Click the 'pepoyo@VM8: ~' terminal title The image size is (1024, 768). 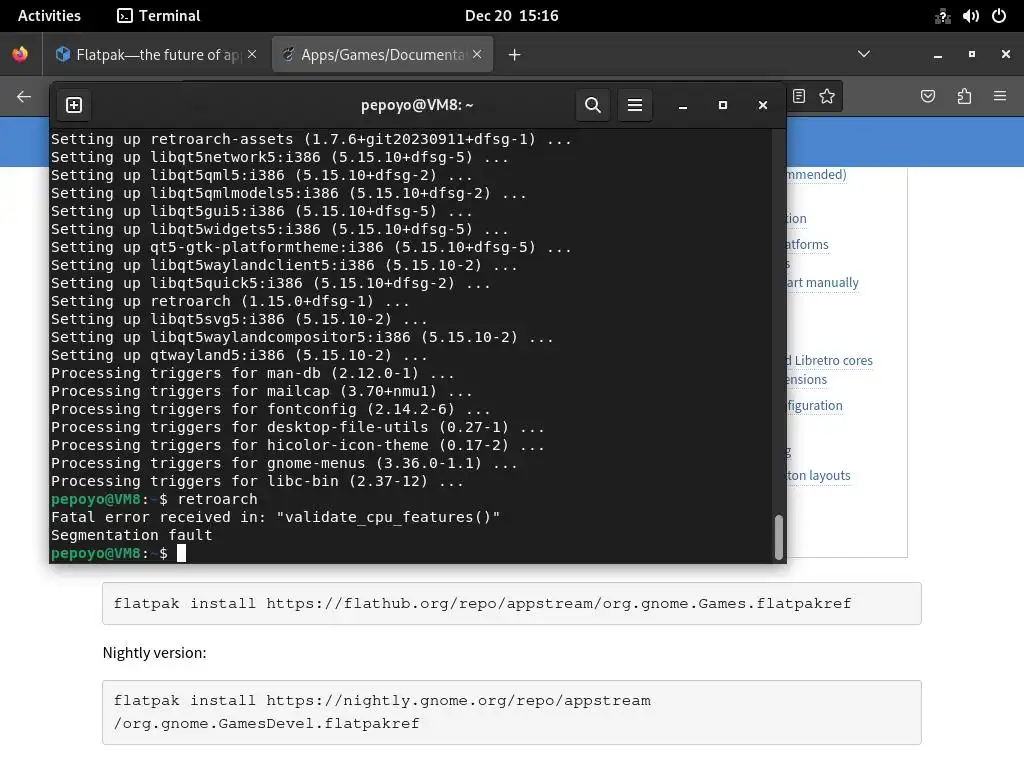417,105
